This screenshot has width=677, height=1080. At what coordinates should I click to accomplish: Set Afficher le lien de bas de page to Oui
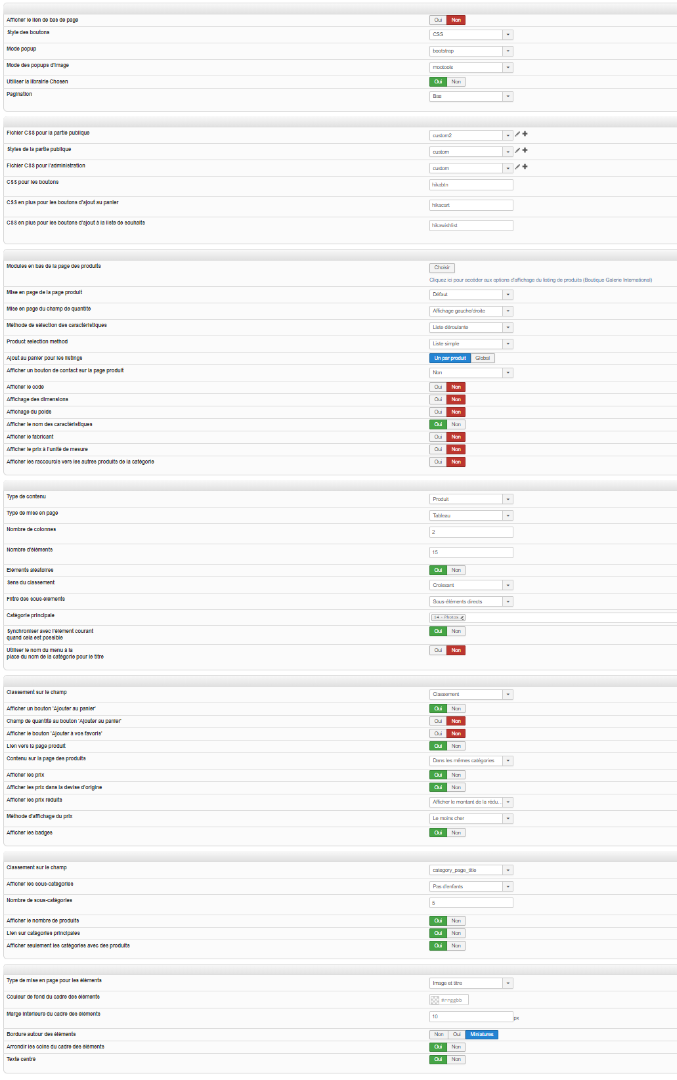(x=438, y=20)
